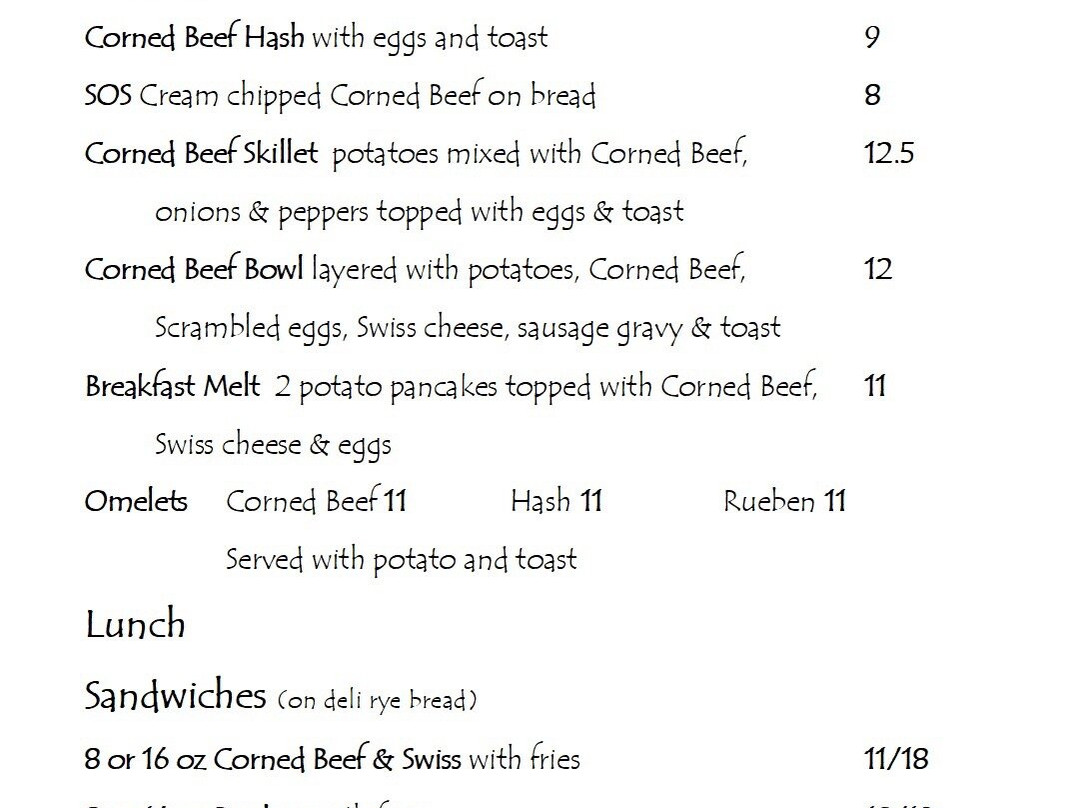
Task: Click the Omelets label
Action: tap(136, 501)
